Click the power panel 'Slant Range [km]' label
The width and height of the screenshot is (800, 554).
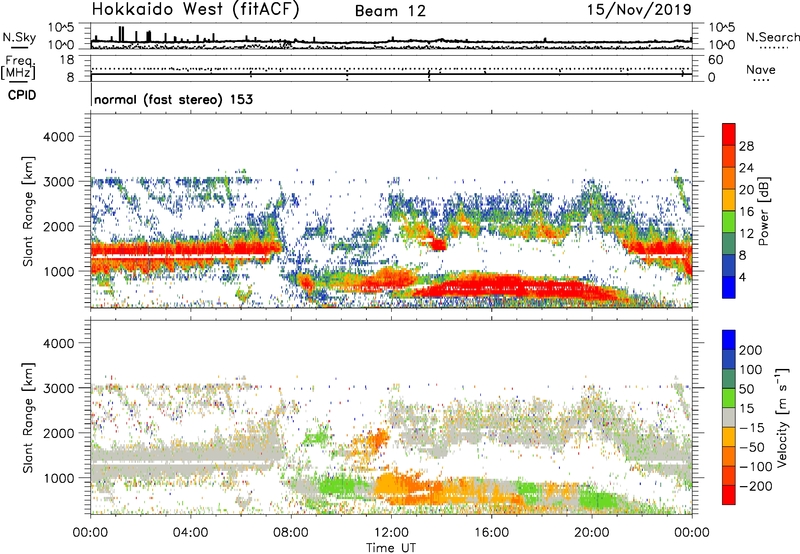tap(28, 211)
